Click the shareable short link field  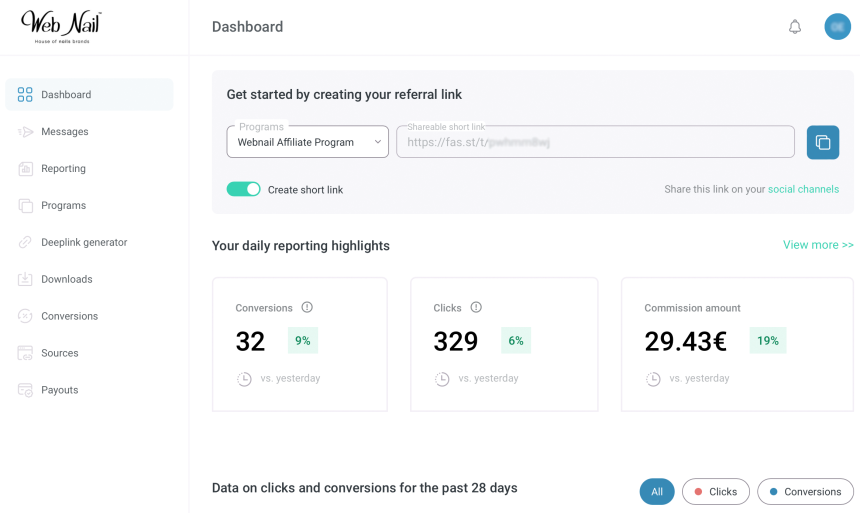point(595,142)
